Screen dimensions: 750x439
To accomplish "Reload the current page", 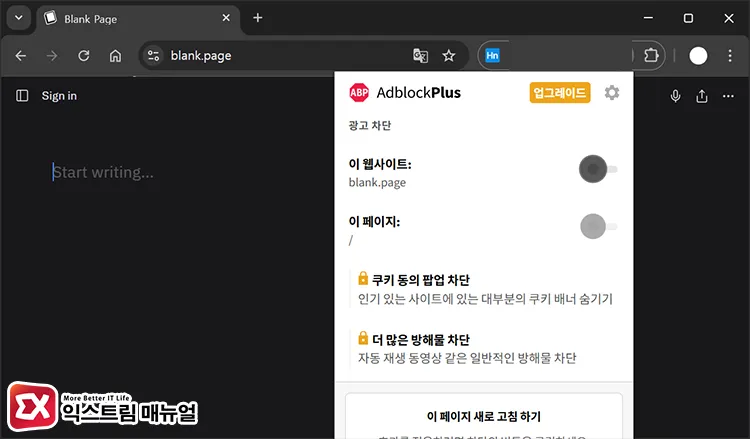I will [x=84, y=56].
